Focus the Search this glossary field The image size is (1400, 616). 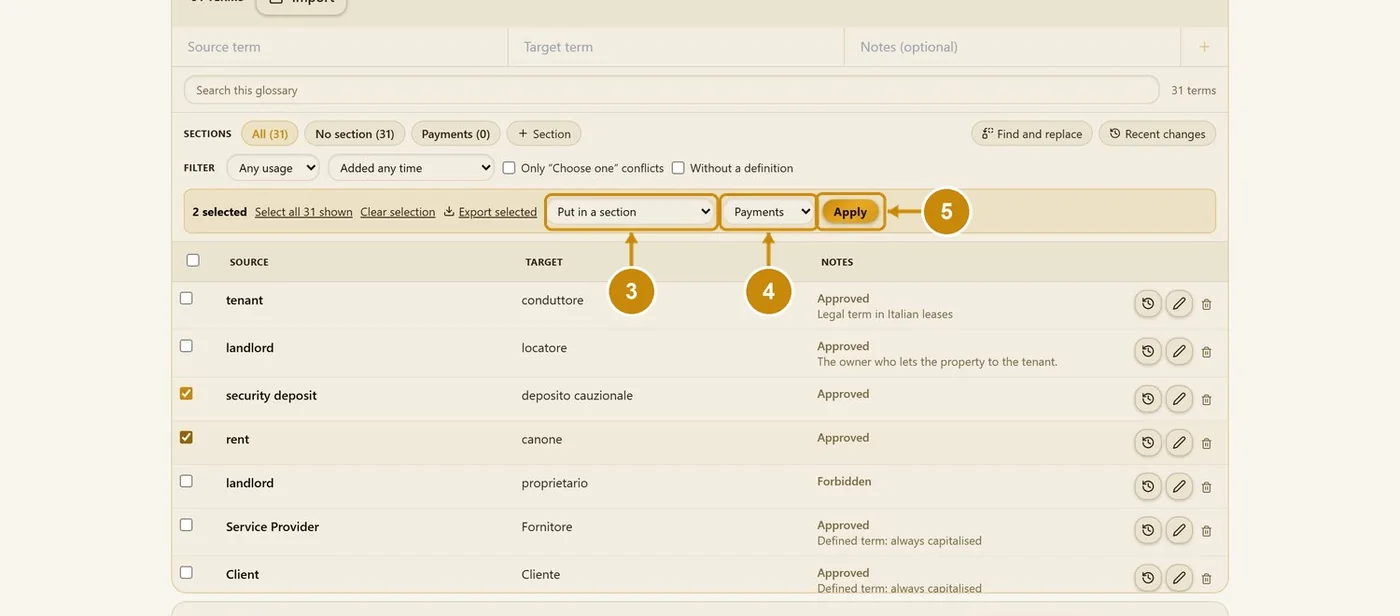(x=671, y=90)
